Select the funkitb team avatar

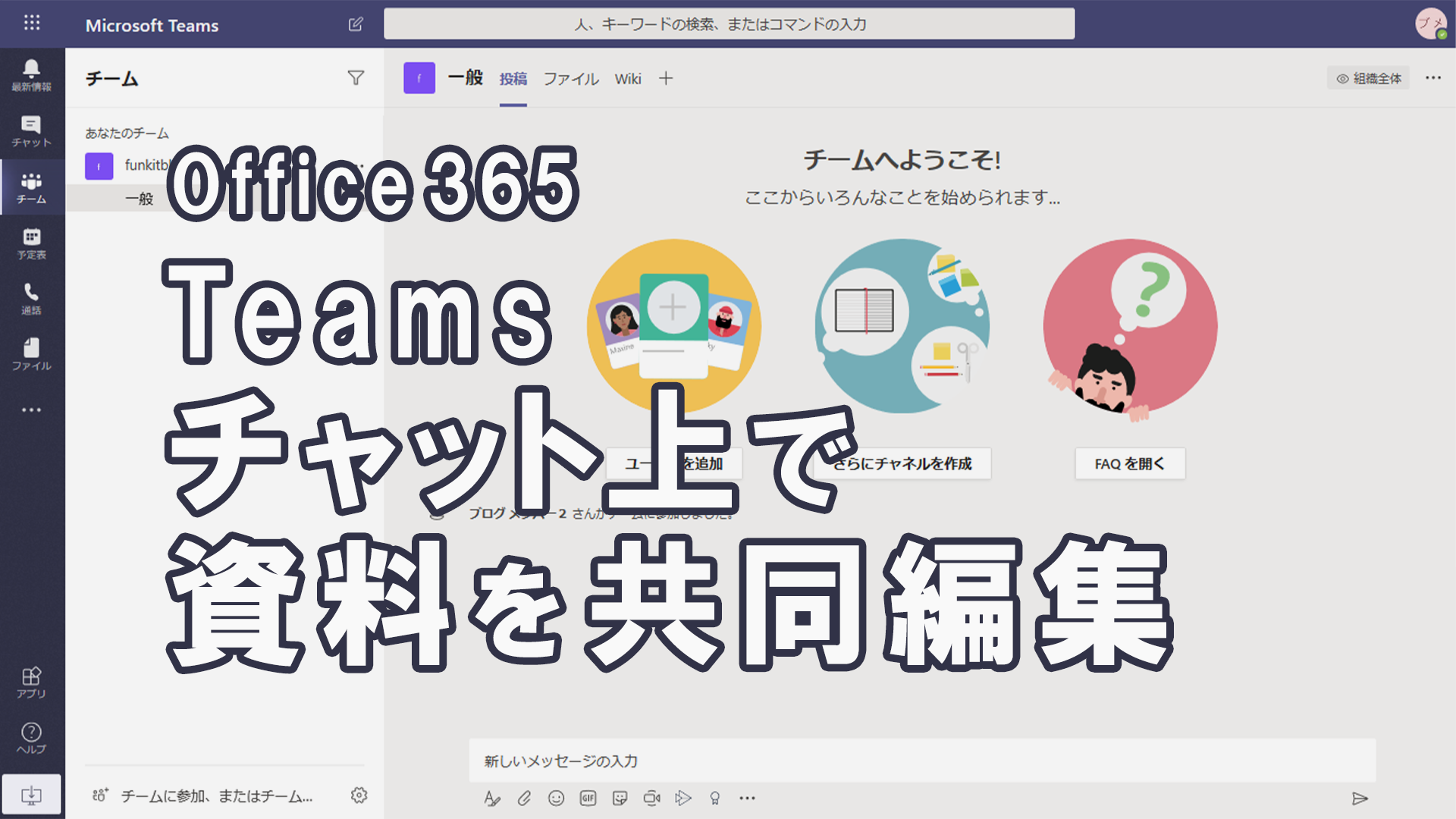coord(99,166)
